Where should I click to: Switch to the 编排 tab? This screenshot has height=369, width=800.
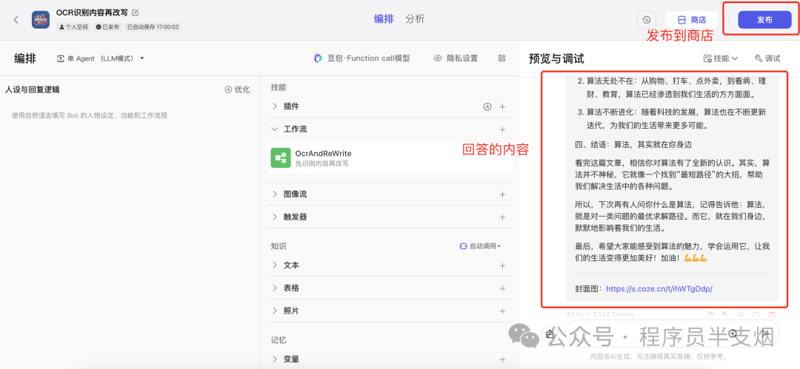click(x=384, y=19)
